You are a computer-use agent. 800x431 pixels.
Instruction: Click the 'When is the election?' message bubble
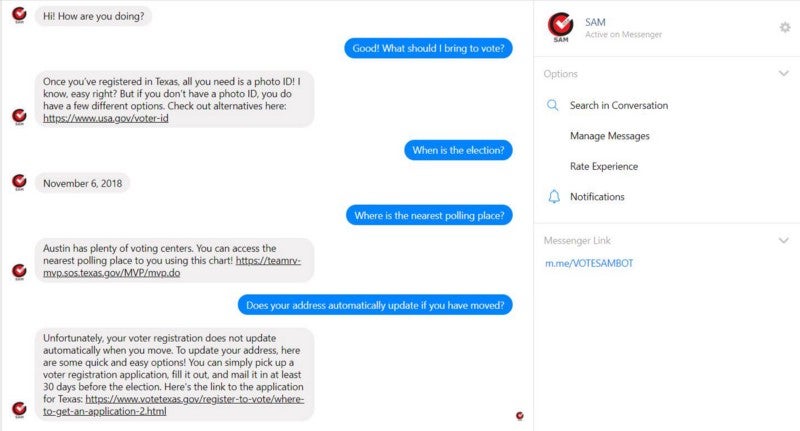pos(458,150)
